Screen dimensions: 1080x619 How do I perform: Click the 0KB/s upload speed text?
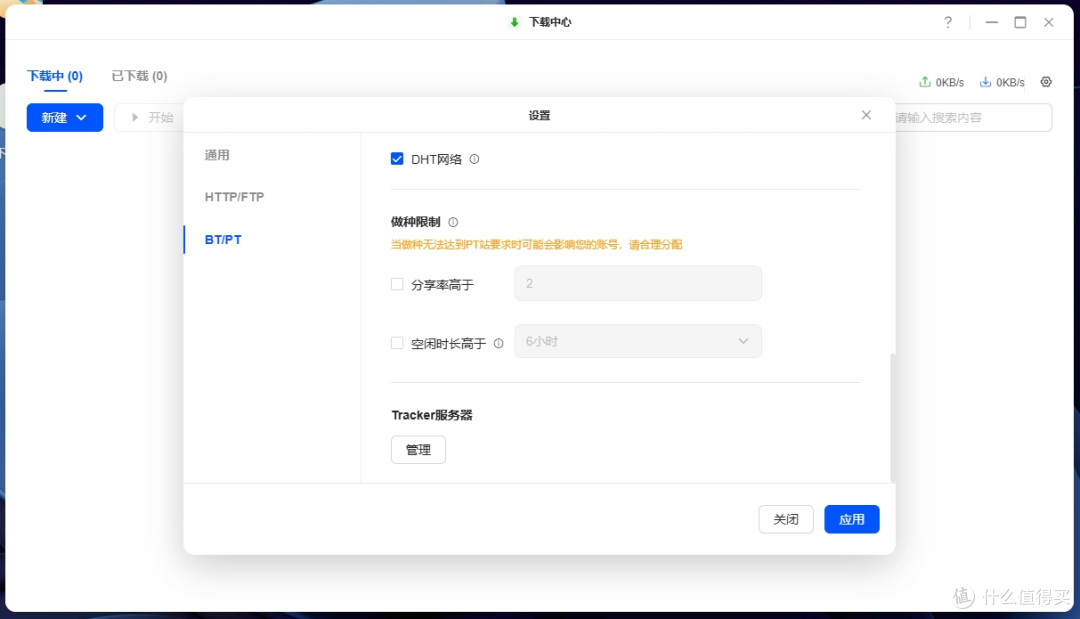[x=949, y=83]
